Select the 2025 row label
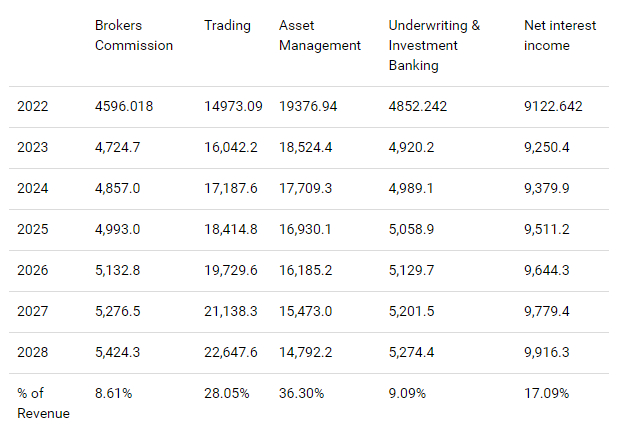 coord(33,229)
